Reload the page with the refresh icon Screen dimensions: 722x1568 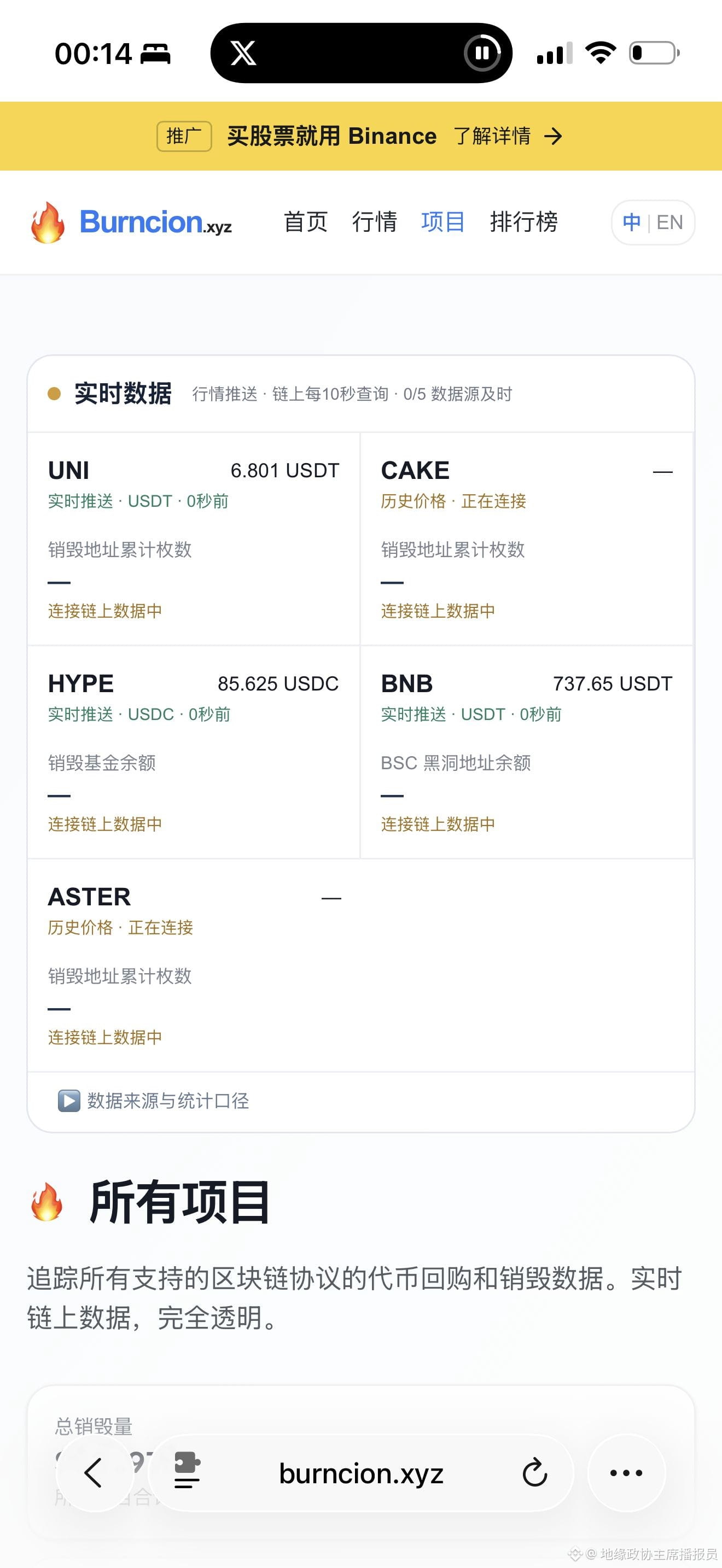click(534, 1472)
